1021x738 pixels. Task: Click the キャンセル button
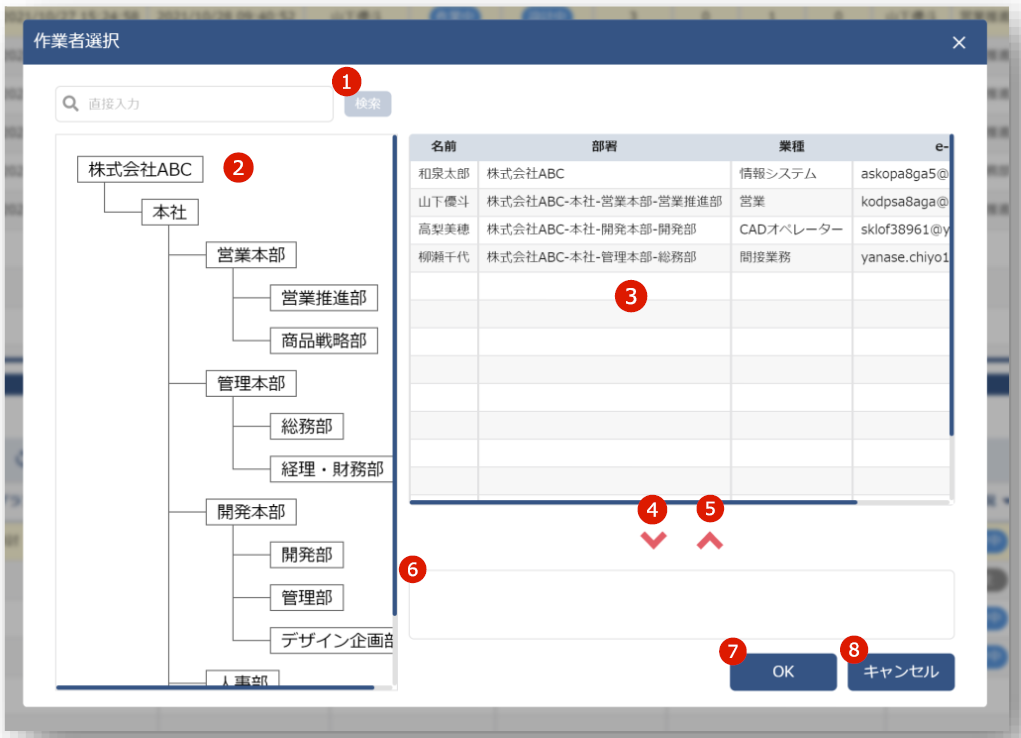pos(901,672)
